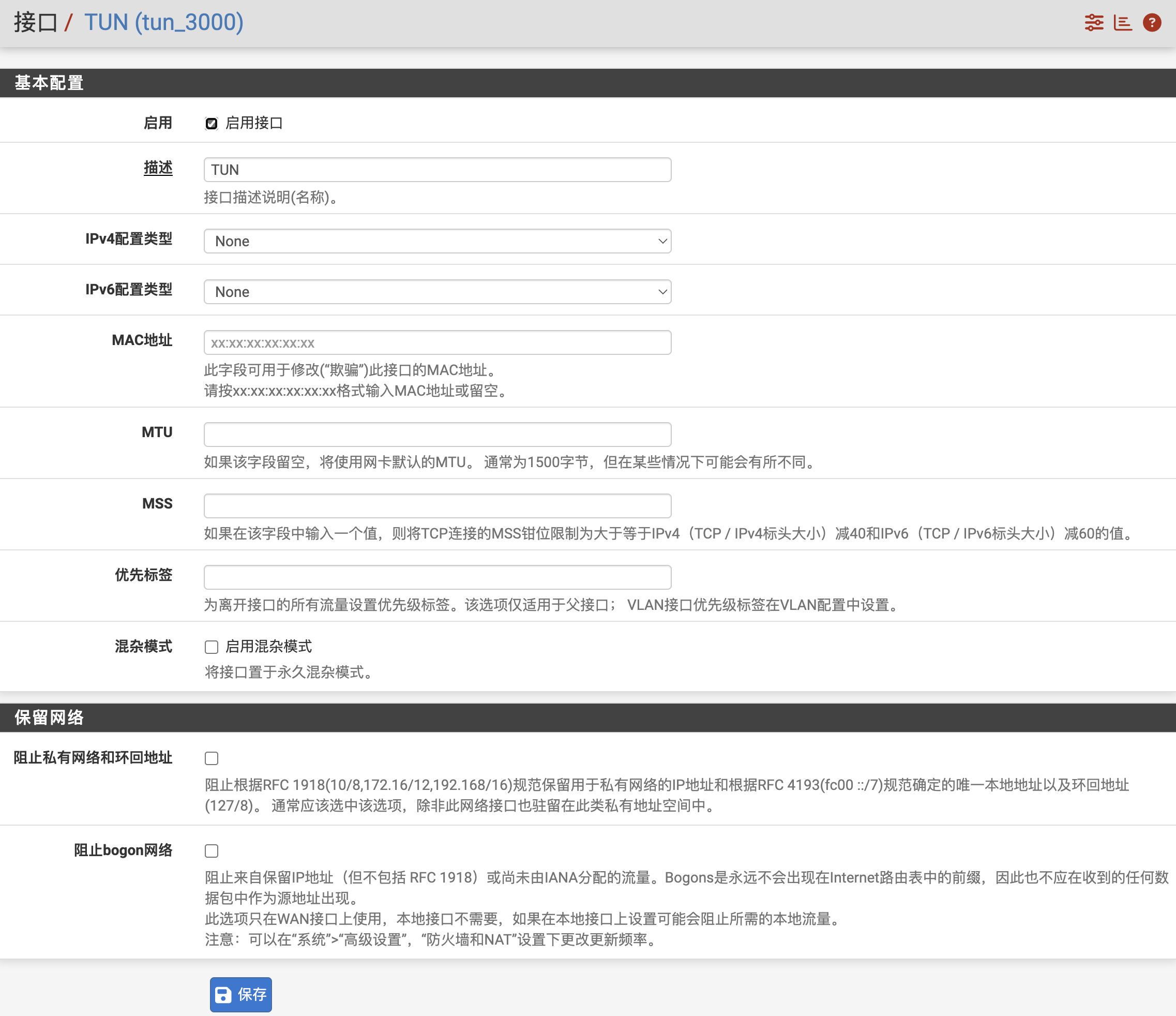
Task: Click the 接口 breadcrumb item
Action: (35, 23)
